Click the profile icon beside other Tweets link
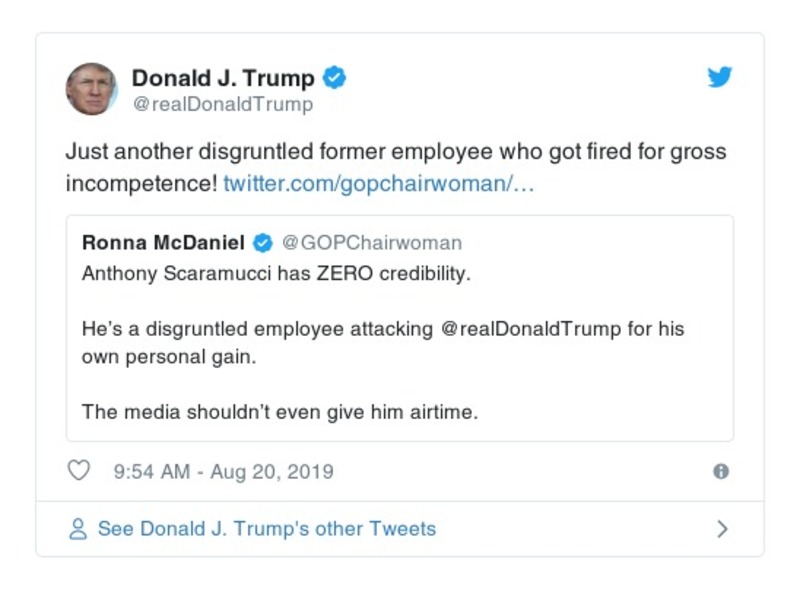This screenshot has width=800, height=607. (79, 528)
